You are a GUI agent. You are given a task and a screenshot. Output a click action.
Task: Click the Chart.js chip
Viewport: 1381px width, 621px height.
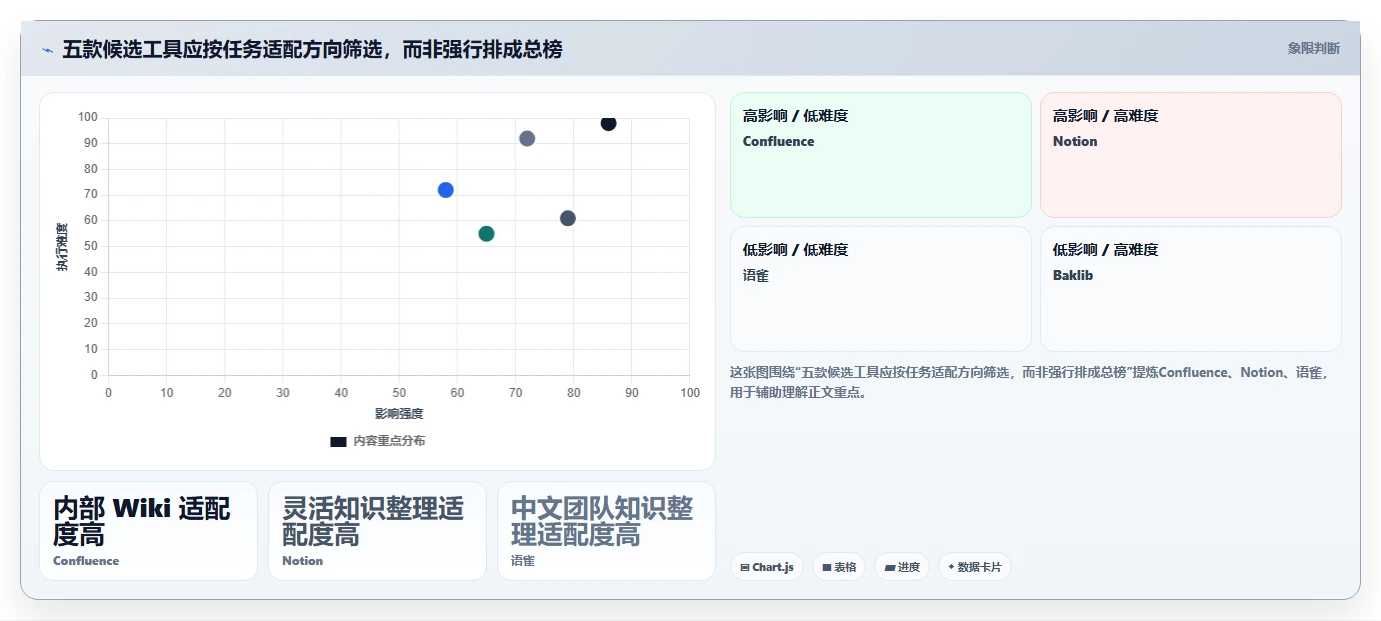coord(767,567)
